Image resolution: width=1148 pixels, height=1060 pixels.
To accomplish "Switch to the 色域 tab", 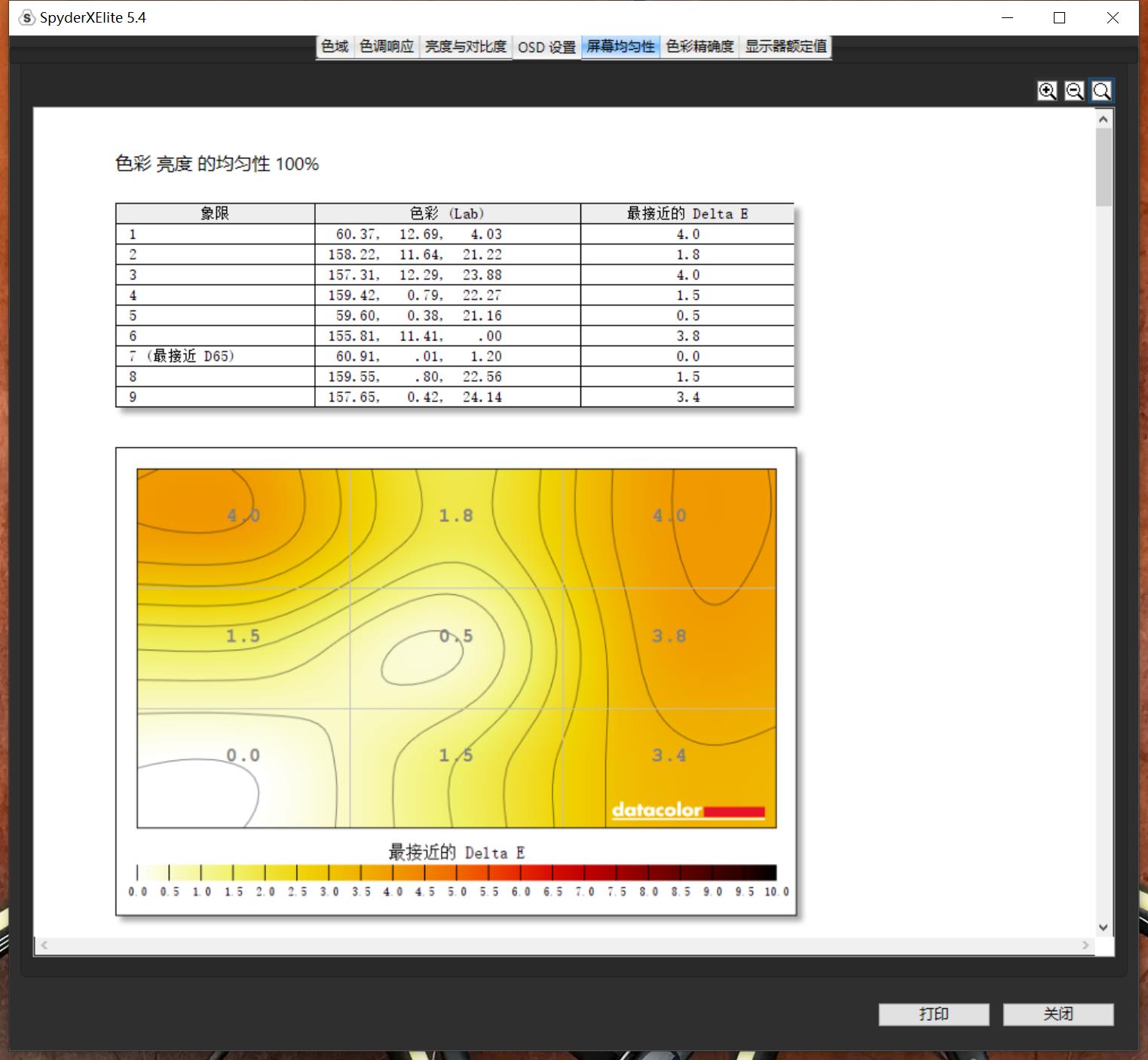I will pyautogui.click(x=335, y=47).
